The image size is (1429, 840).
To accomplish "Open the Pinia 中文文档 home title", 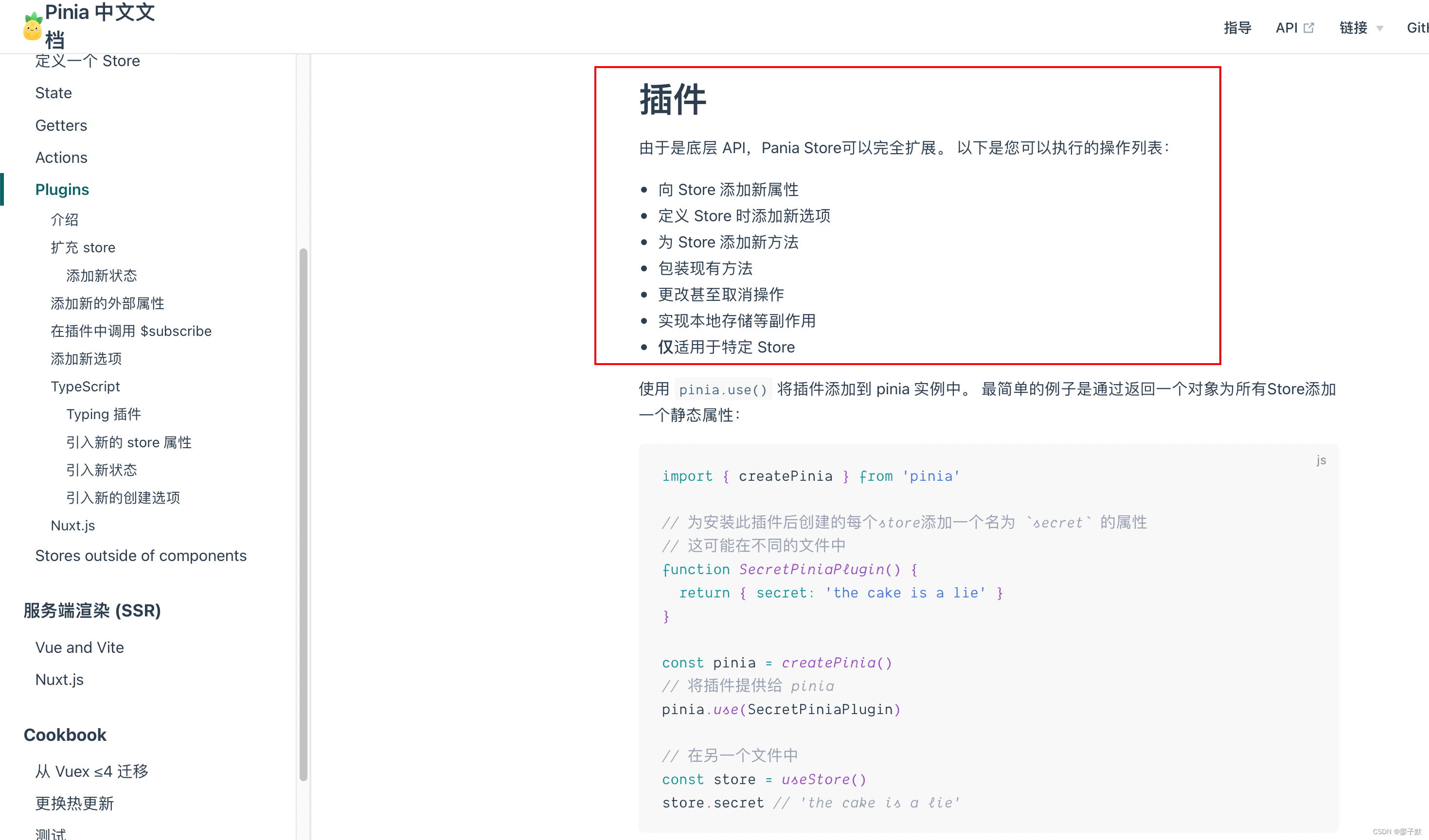I will coord(100,26).
